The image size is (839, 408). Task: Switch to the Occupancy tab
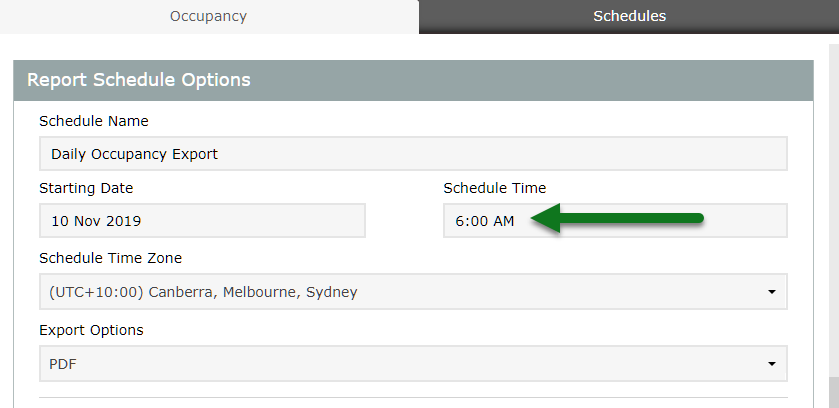click(208, 16)
